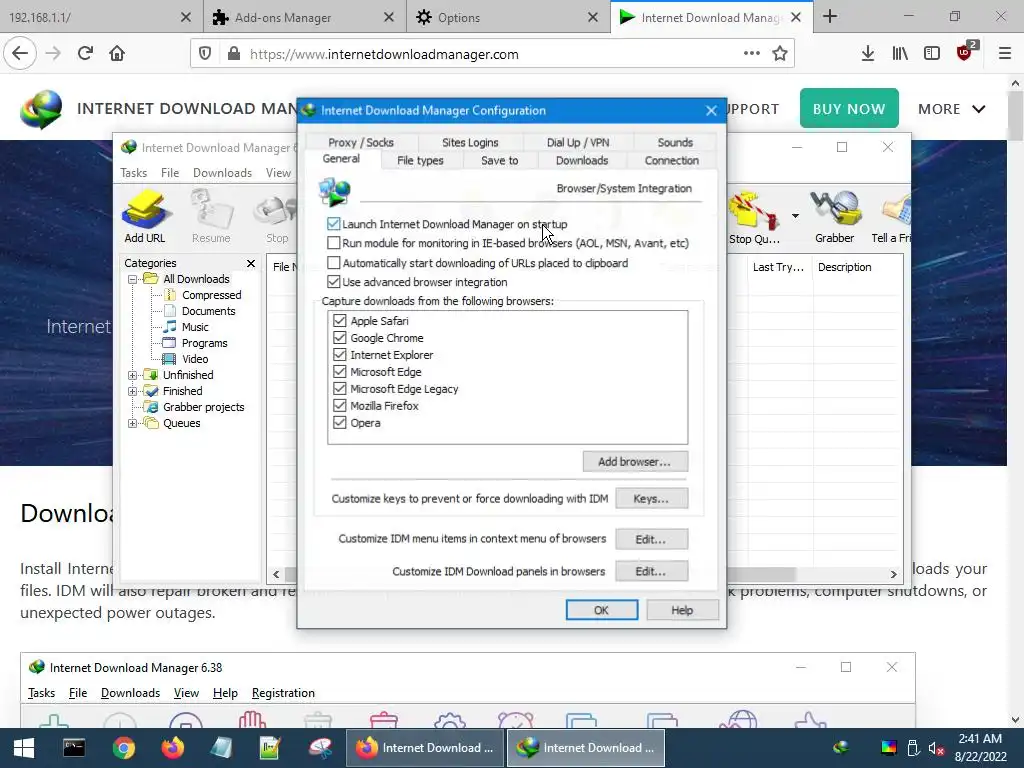
Task: Uncheck Microsoft Edge Legacy browser capture
Action: (340, 389)
